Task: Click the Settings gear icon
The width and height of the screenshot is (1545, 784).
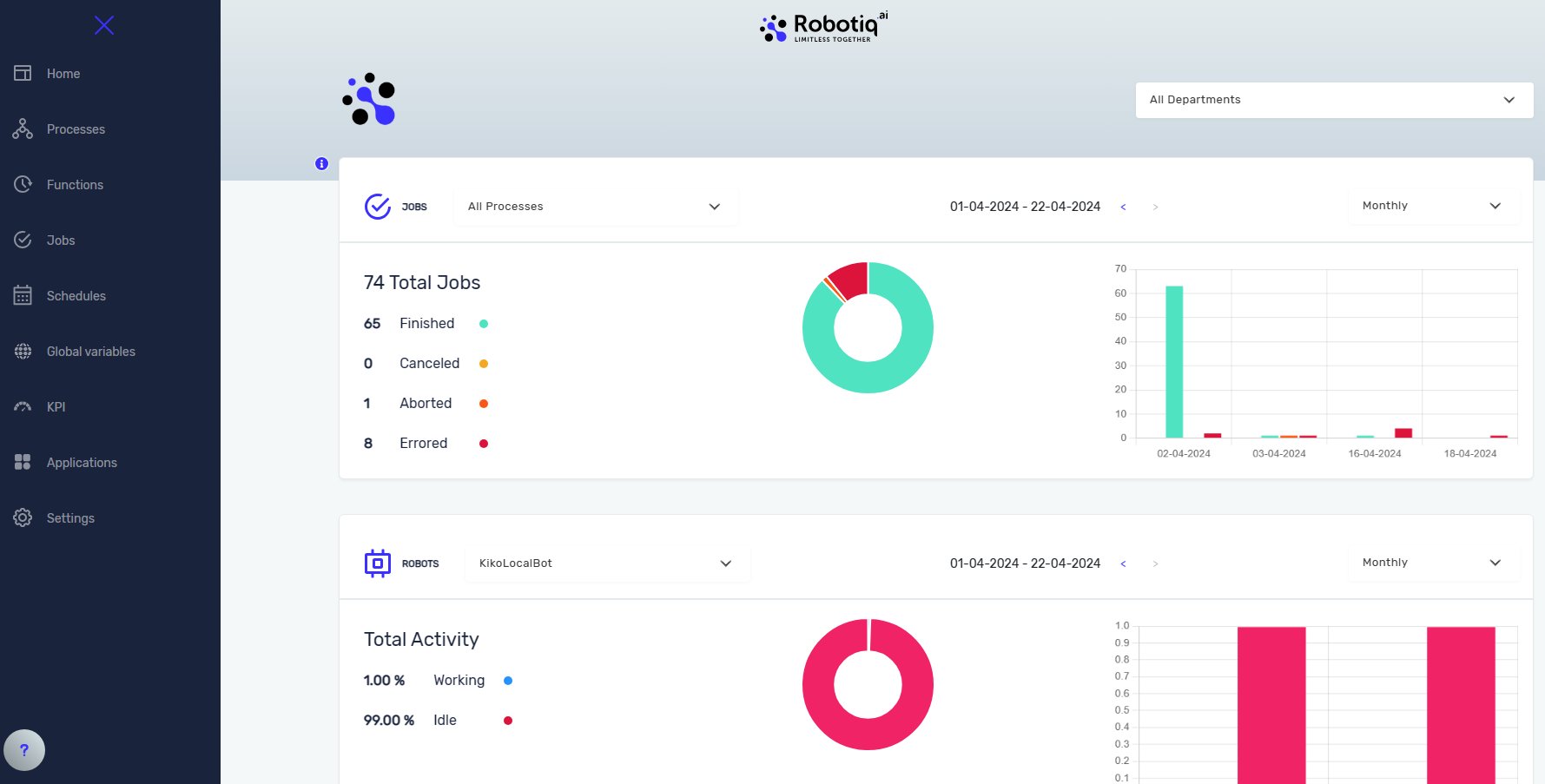Action: click(x=23, y=517)
